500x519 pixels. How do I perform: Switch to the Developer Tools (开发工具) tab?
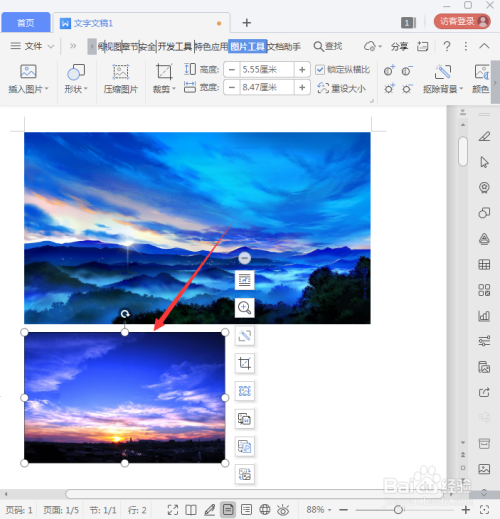click(174, 47)
